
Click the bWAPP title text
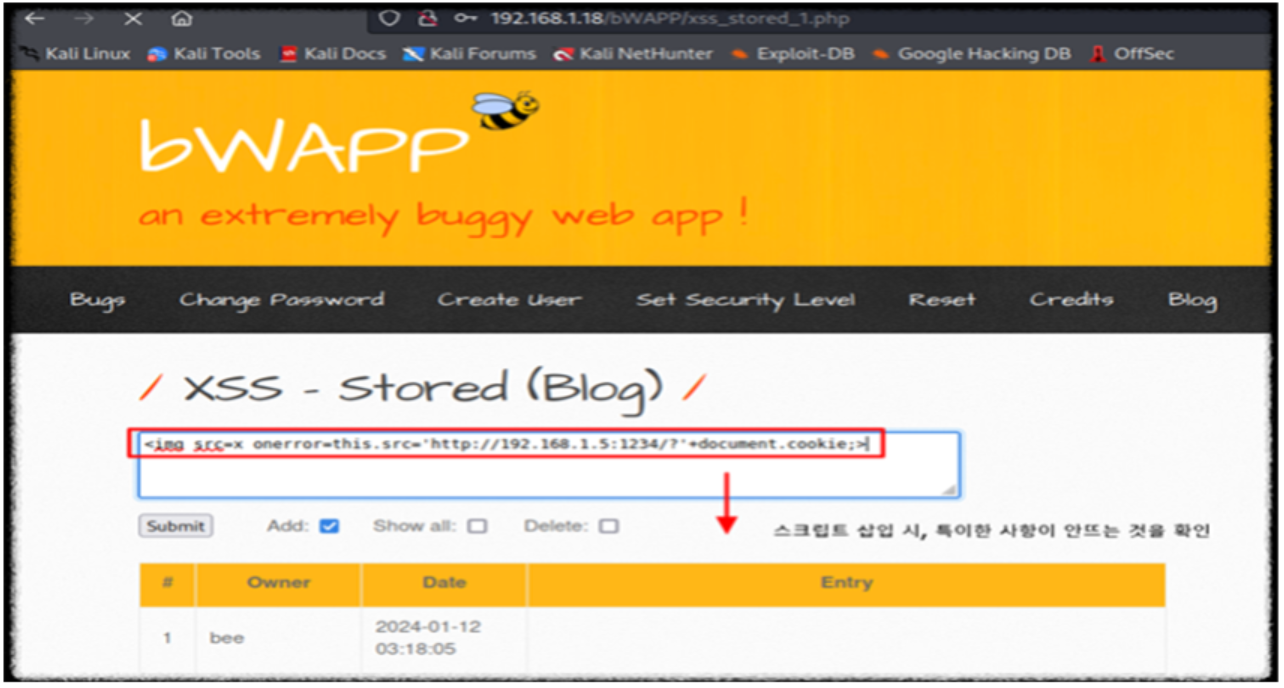[x=304, y=145]
